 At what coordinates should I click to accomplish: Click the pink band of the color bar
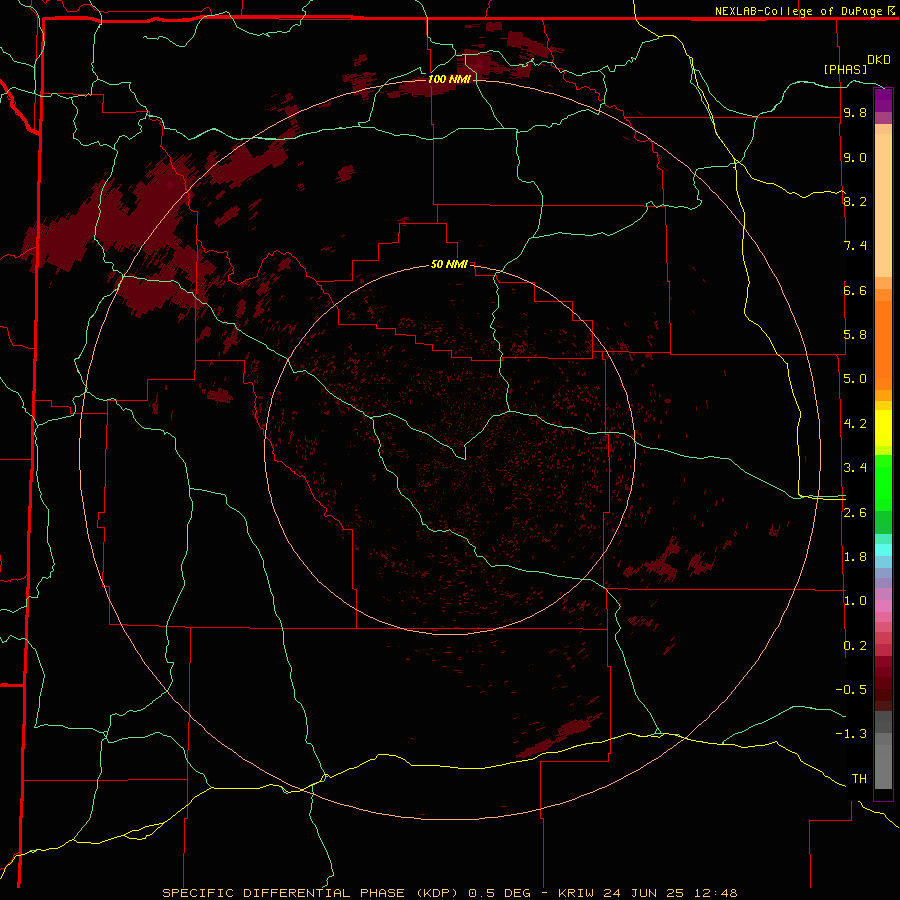pos(883,606)
